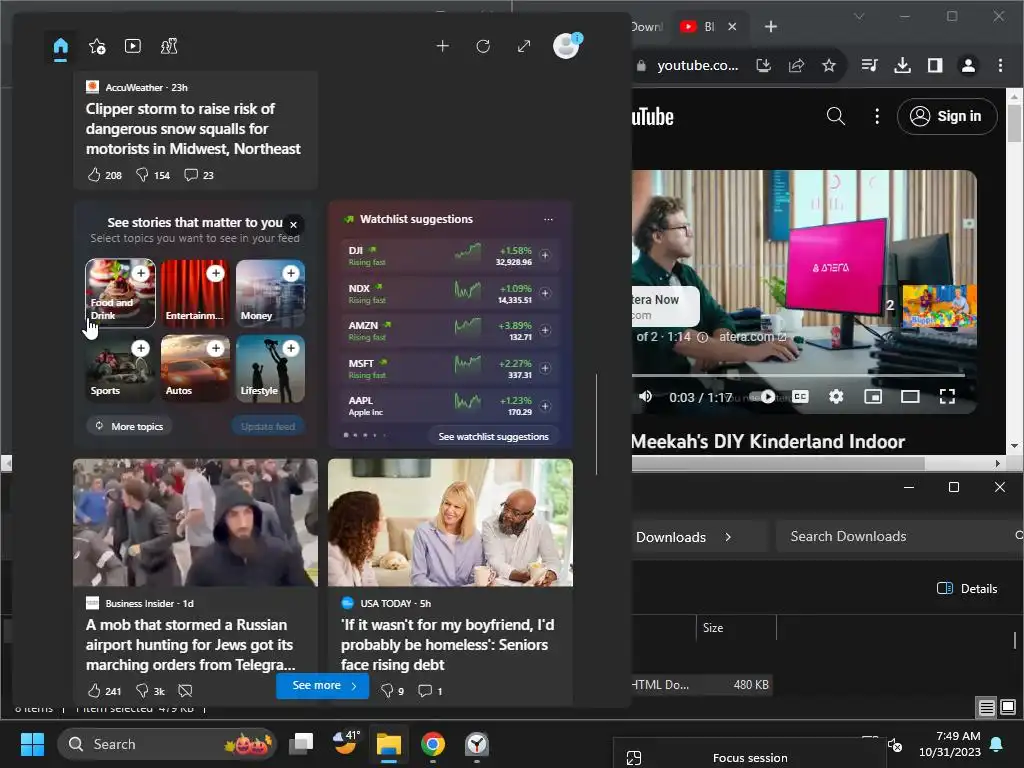Add the Food and Drink topic

(x=140, y=273)
